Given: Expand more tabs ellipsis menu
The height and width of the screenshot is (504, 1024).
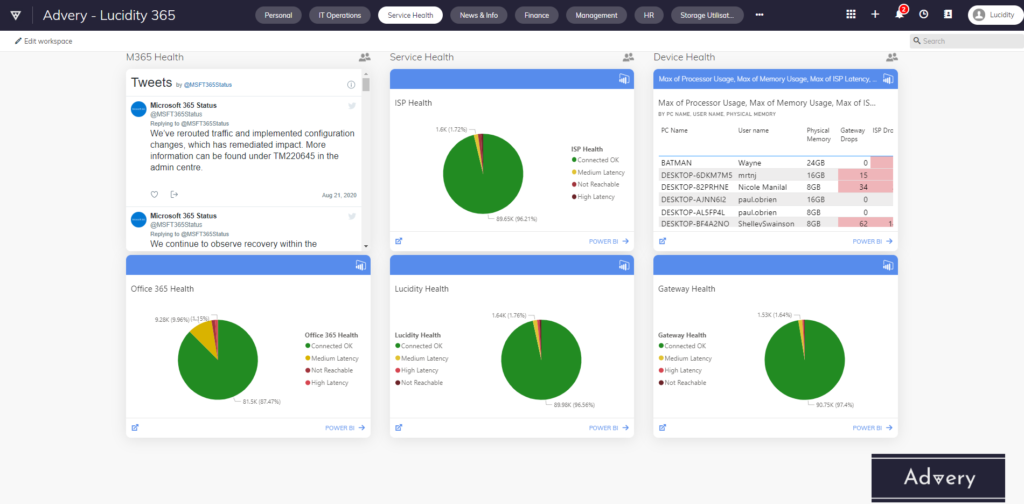Looking at the screenshot, I should pyautogui.click(x=760, y=15).
